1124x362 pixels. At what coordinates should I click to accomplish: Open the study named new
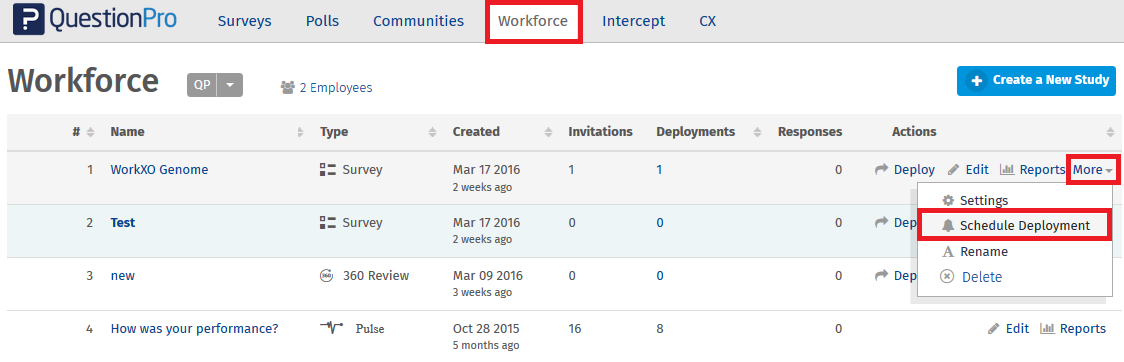[123, 276]
